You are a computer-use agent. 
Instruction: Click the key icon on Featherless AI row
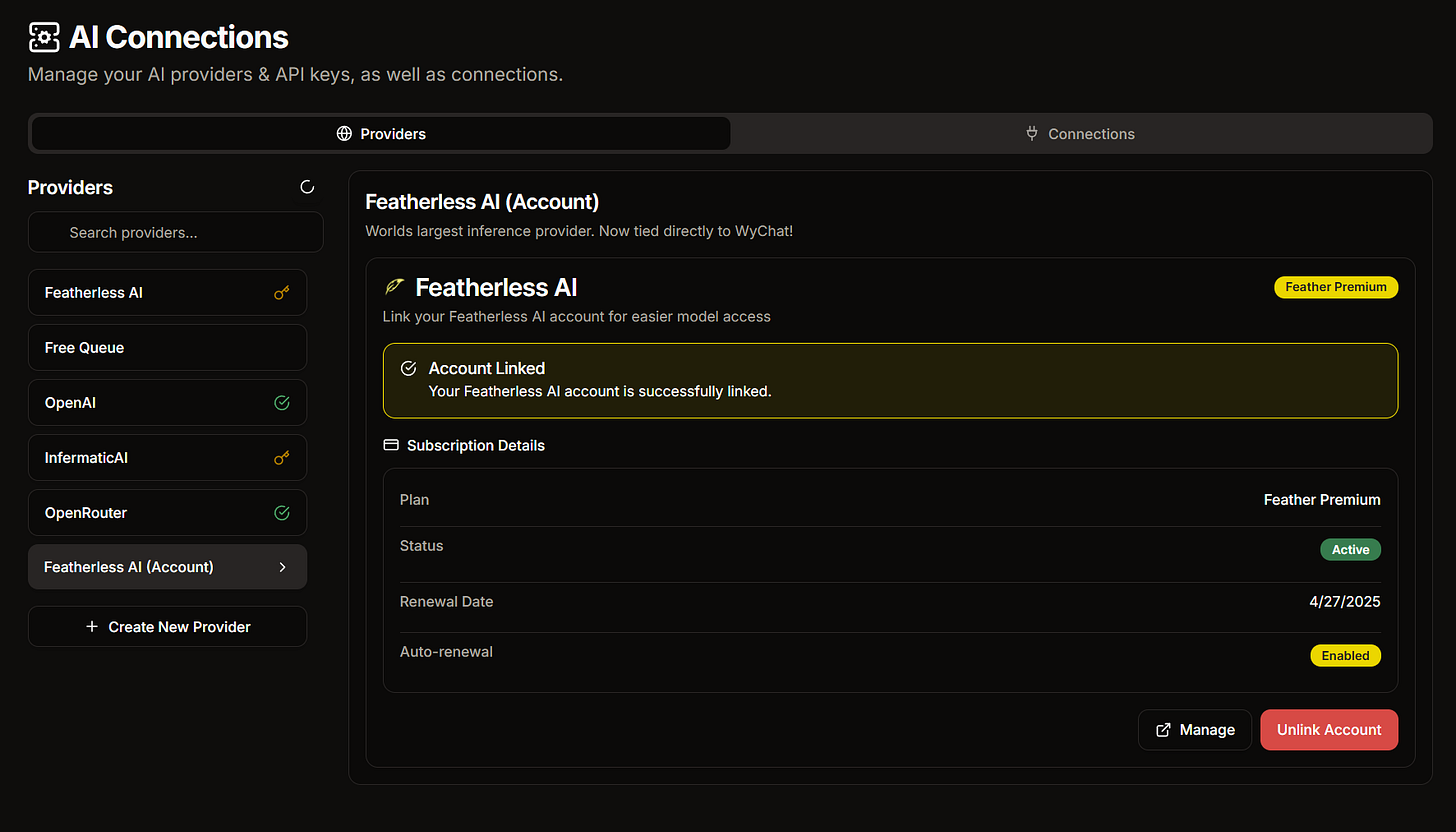(282, 293)
